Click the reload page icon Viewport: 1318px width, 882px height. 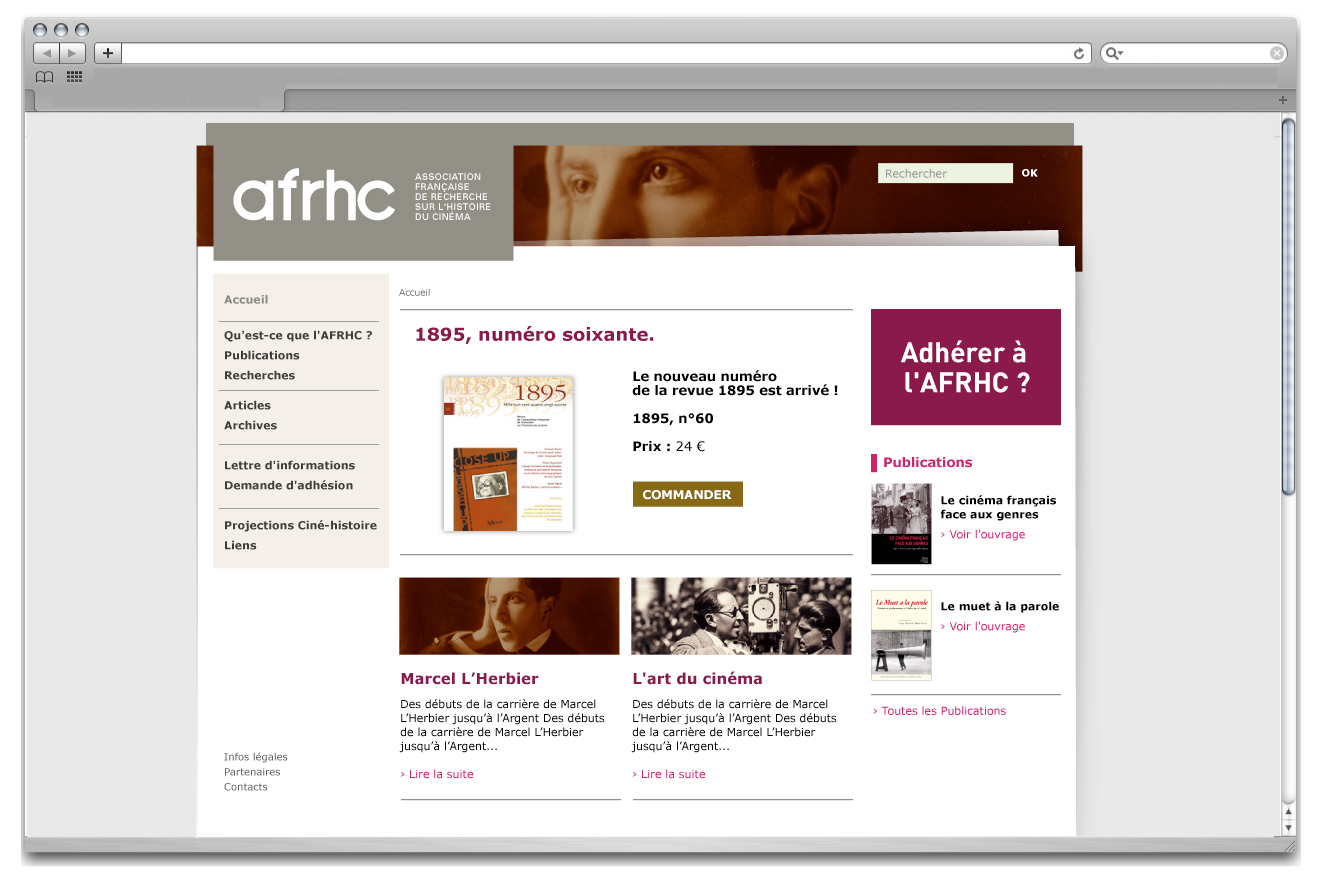pyautogui.click(x=1079, y=54)
